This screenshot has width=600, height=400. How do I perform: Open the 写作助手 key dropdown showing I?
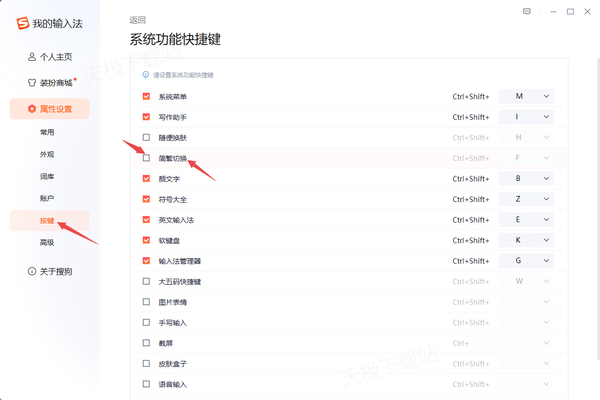tap(526, 117)
